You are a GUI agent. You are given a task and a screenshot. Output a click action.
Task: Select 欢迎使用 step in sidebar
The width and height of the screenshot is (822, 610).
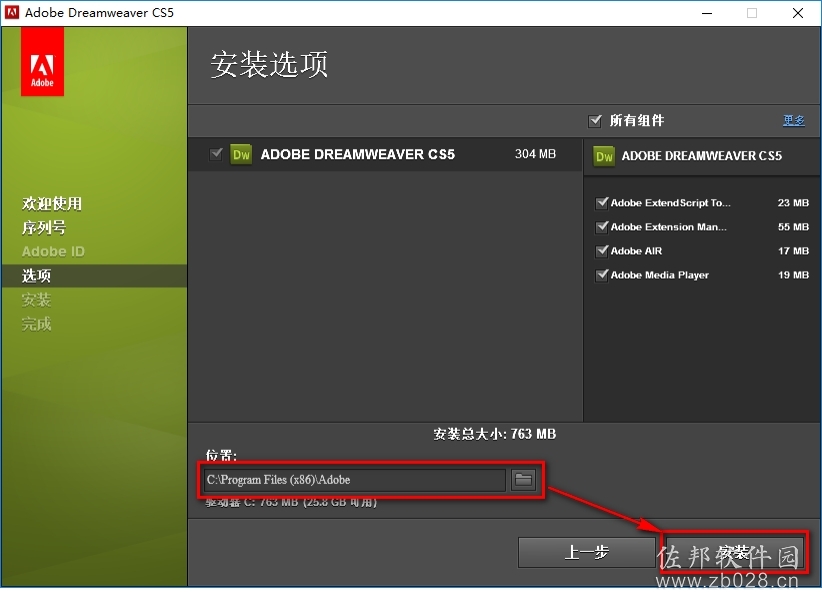(52, 203)
